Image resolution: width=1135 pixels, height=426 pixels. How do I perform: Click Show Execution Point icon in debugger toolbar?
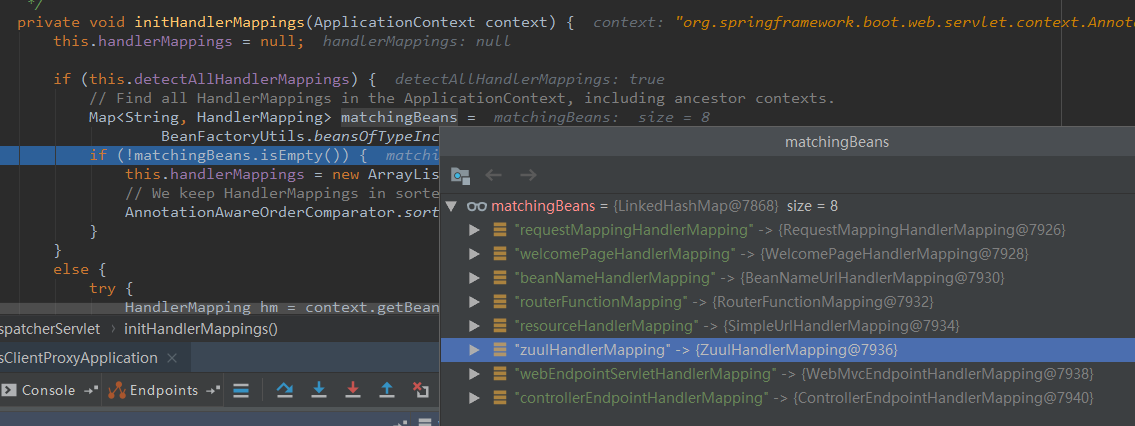(x=241, y=391)
